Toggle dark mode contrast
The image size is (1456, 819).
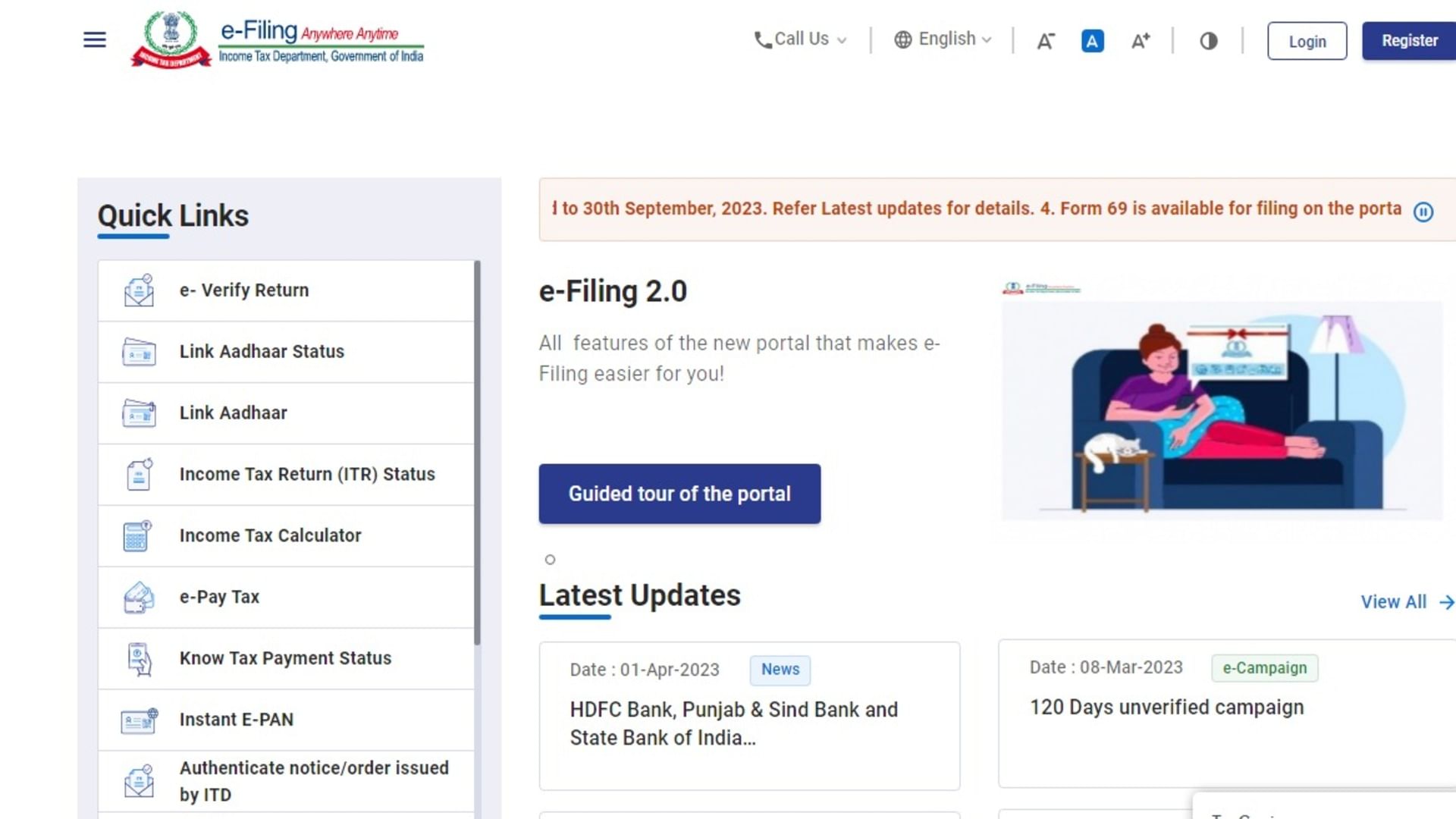tap(1208, 41)
